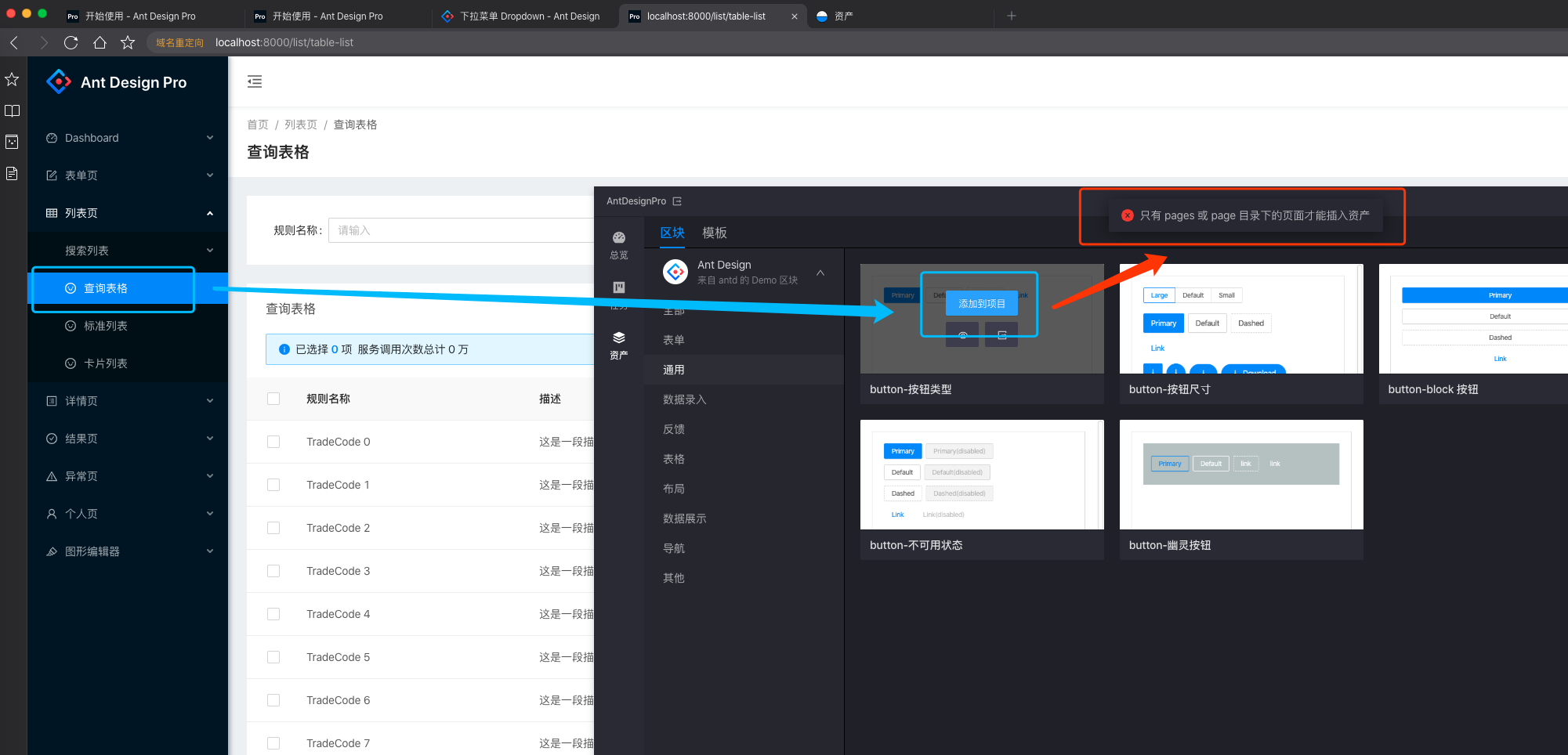This screenshot has width=1568, height=755.
Task: Open the browser home icon
Action: pyautogui.click(x=100, y=42)
